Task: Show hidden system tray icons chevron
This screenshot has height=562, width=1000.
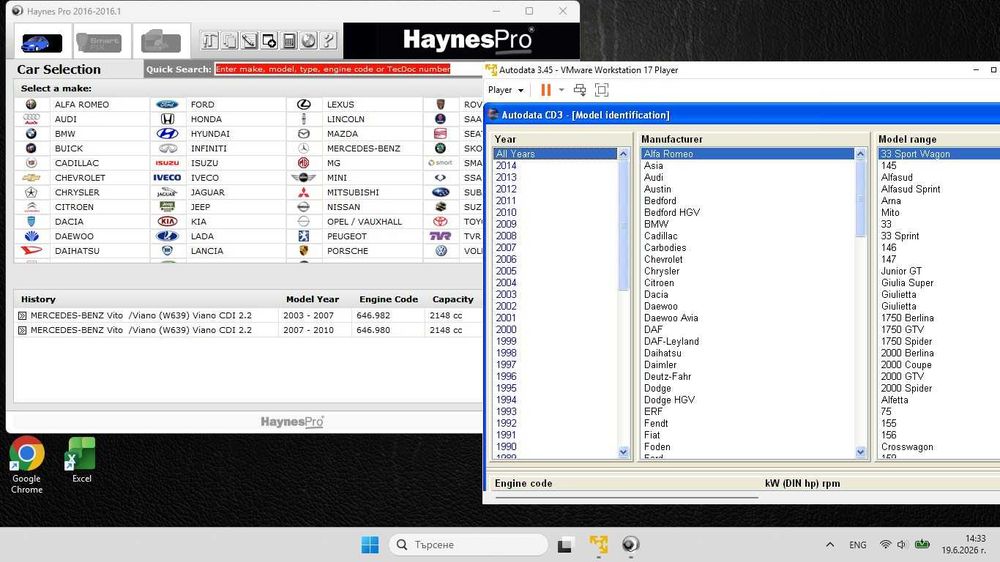Action: click(830, 545)
